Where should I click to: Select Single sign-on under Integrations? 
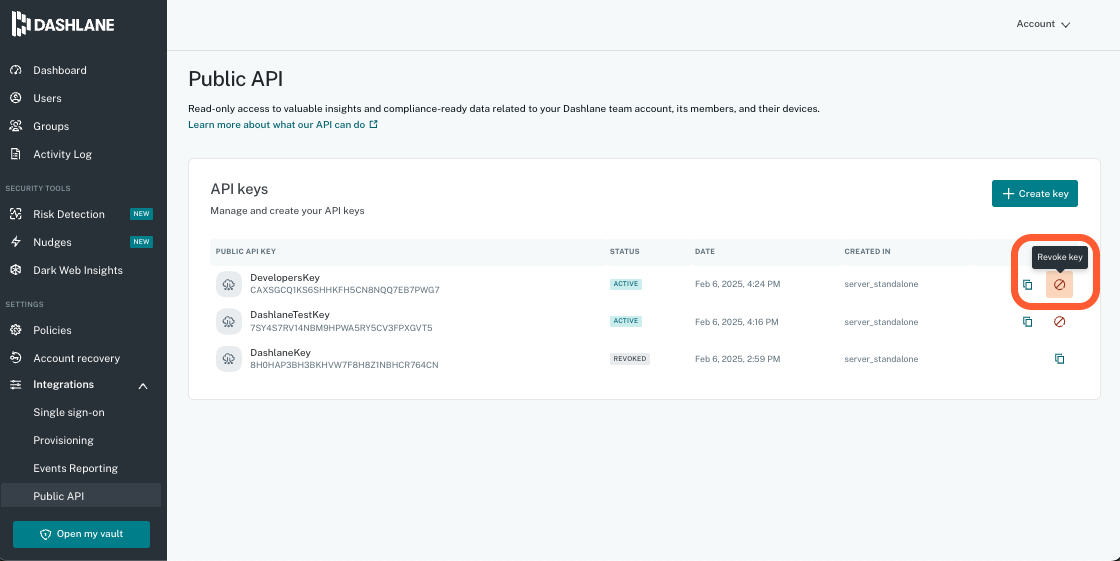(x=68, y=412)
